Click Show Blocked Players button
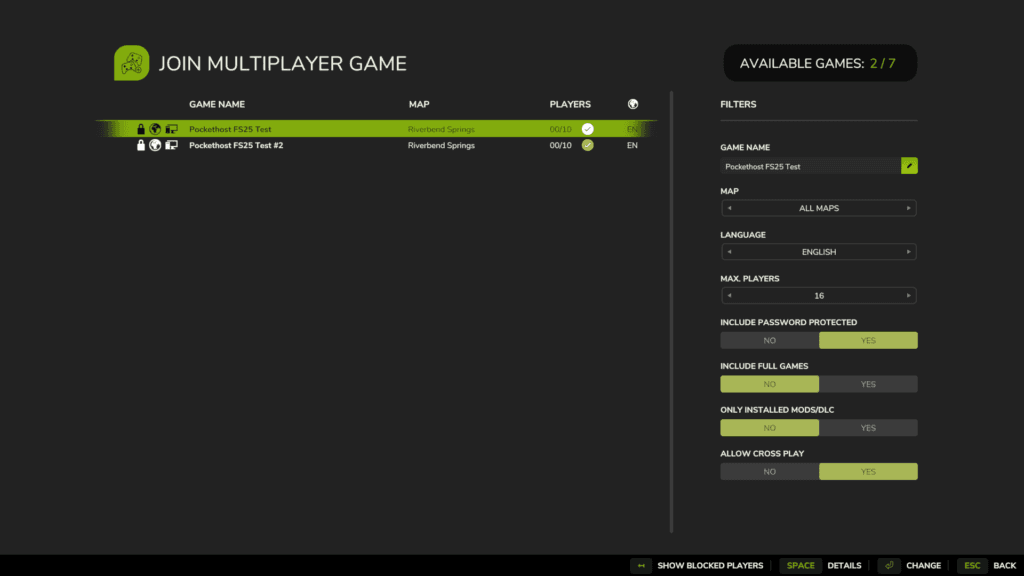This screenshot has width=1024, height=576. [x=698, y=565]
